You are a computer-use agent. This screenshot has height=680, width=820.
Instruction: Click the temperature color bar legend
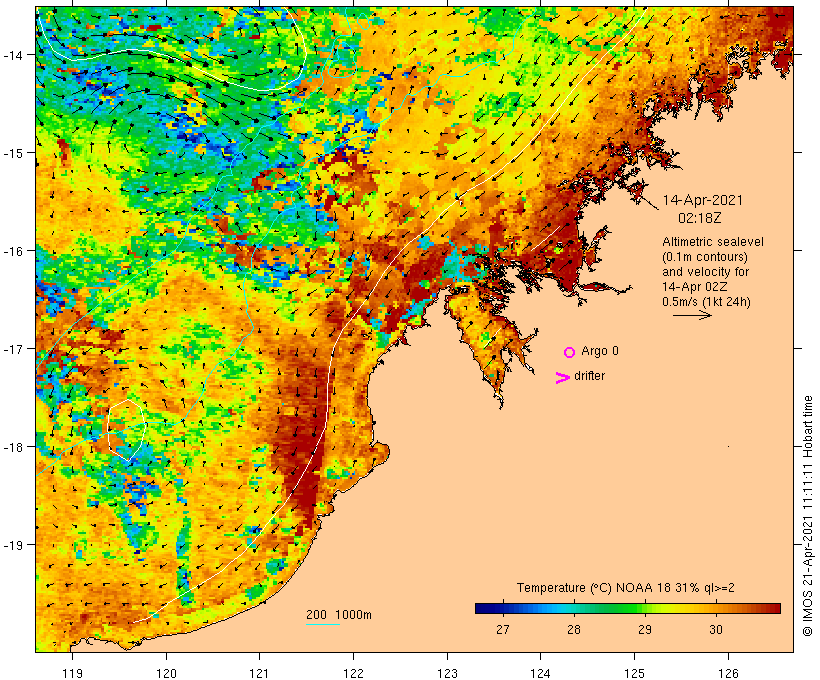(x=628, y=608)
